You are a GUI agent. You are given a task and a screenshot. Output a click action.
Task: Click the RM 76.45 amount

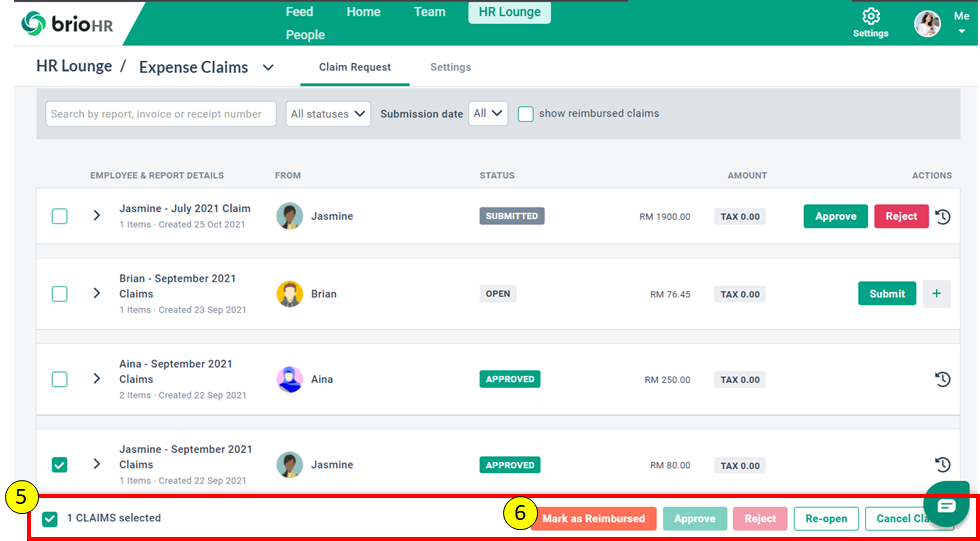(x=670, y=294)
